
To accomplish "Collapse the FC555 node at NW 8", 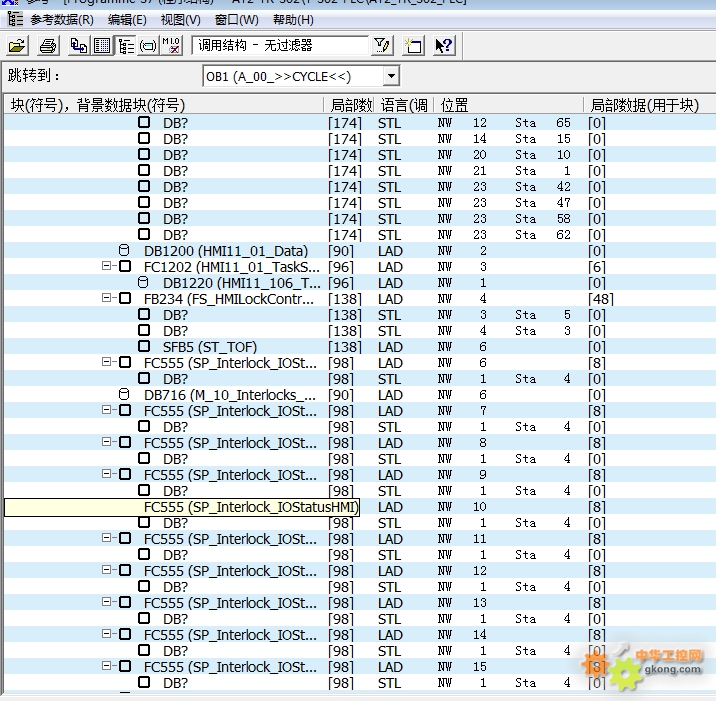I will [106, 442].
